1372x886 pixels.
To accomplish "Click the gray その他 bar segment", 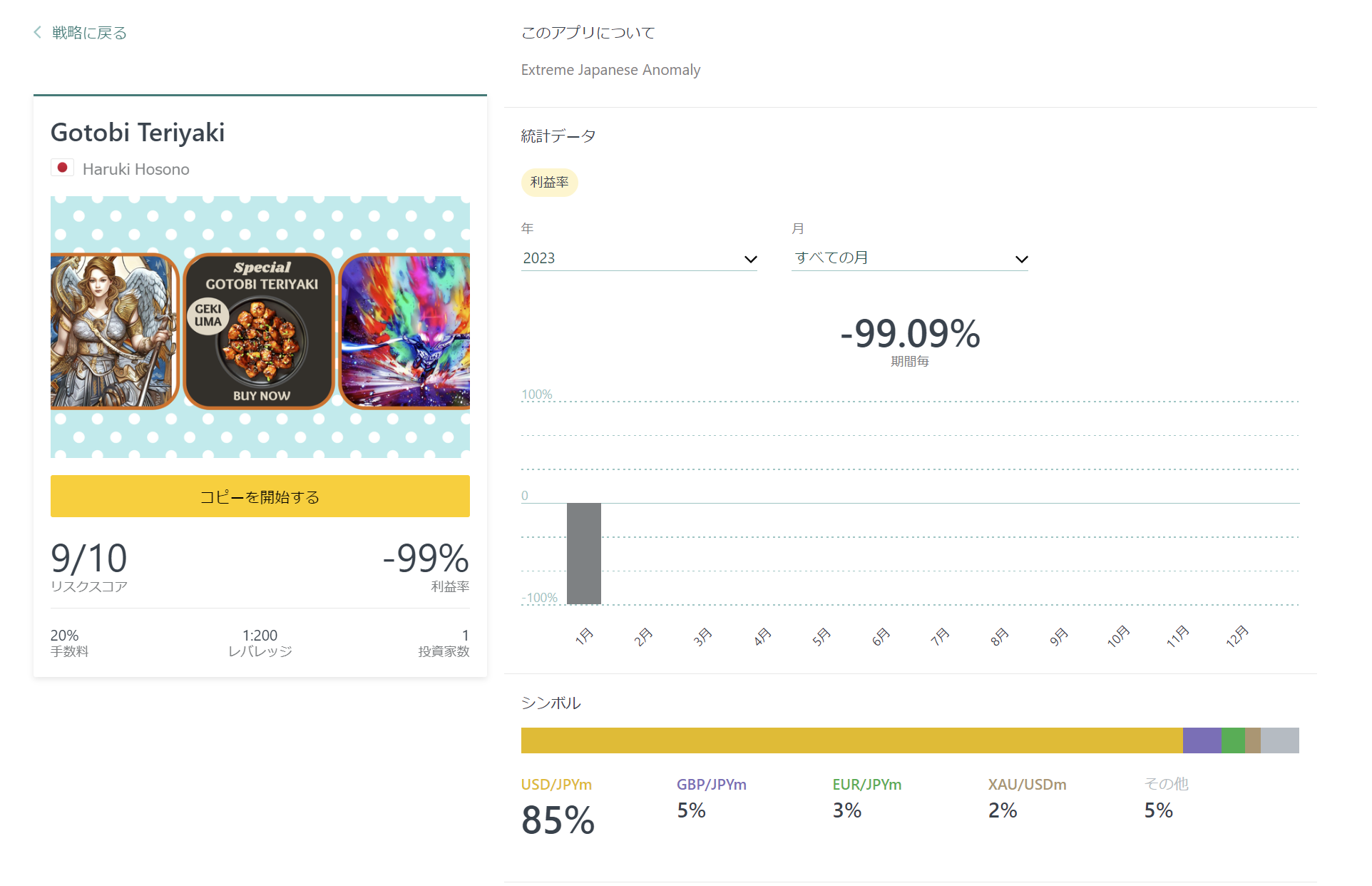I will click(1279, 740).
